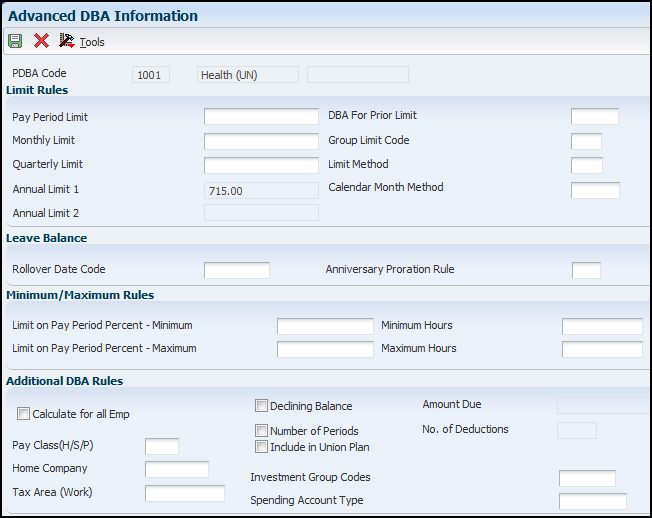This screenshot has height=518, width=652.
Task: Click the Annual Limit 2 field
Action: [x=261, y=212]
